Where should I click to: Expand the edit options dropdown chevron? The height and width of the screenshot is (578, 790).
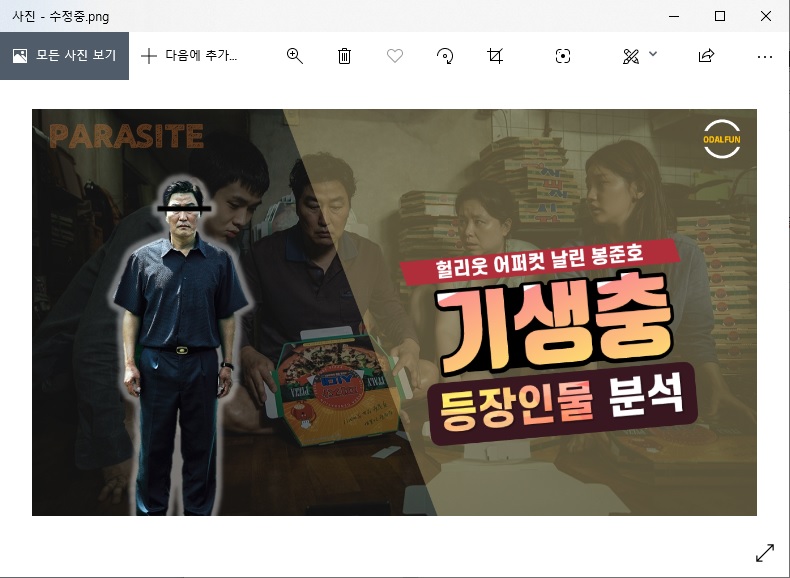point(653,53)
